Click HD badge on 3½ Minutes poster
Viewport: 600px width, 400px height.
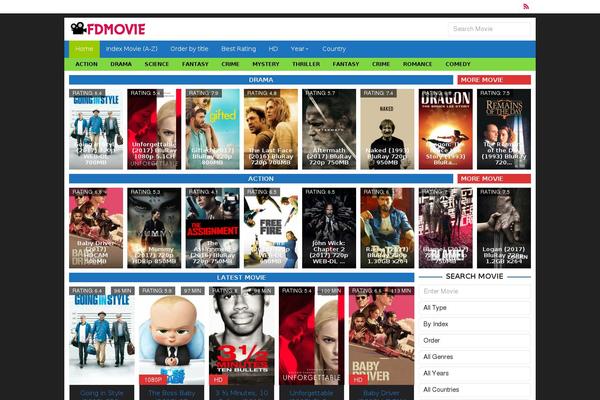218,380
